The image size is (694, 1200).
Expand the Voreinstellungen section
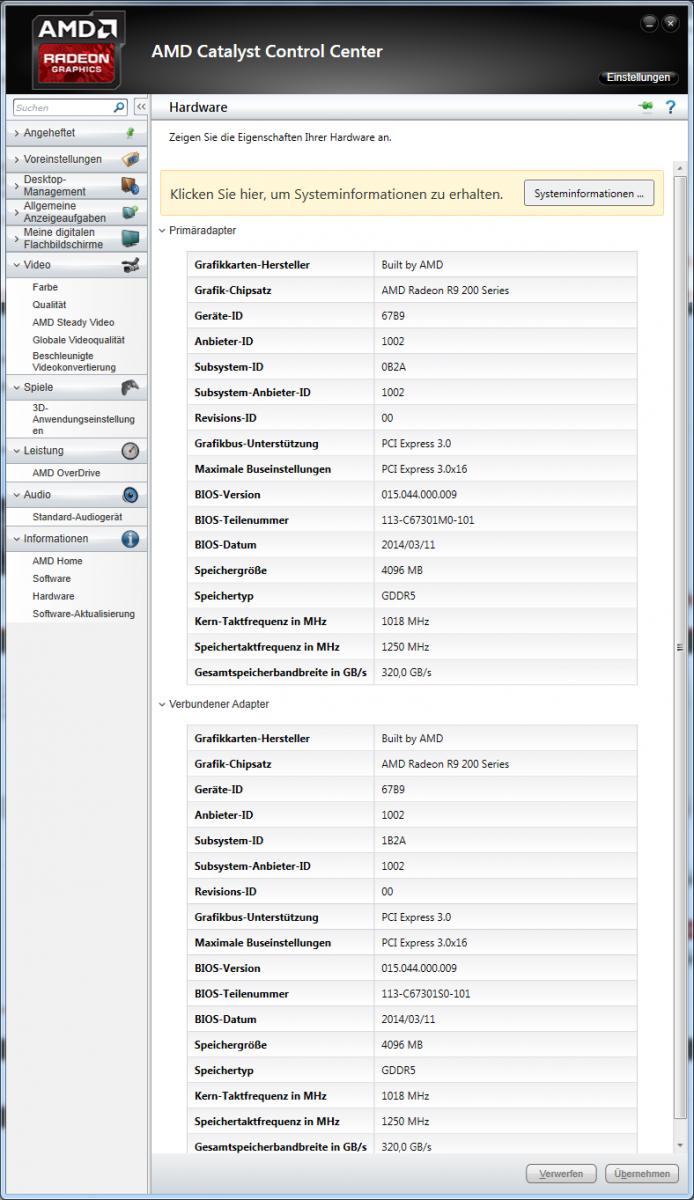(x=75, y=159)
